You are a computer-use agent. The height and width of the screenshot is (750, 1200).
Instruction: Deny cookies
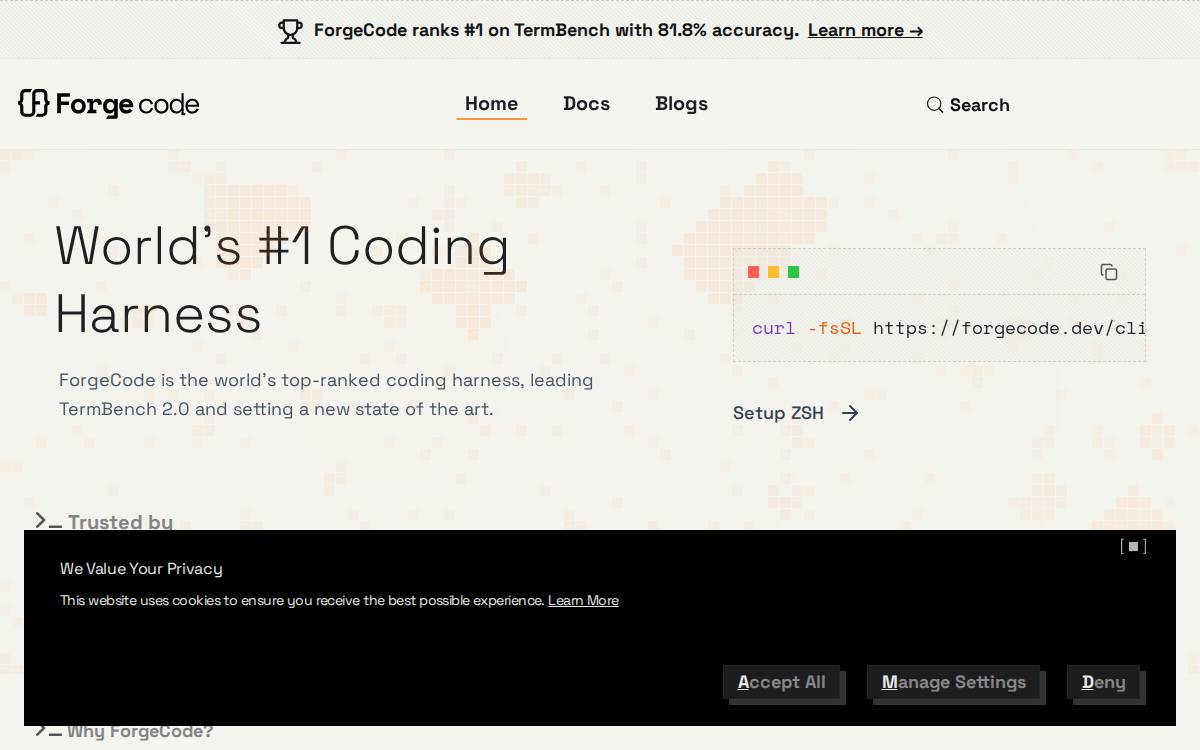(x=1104, y=682)
